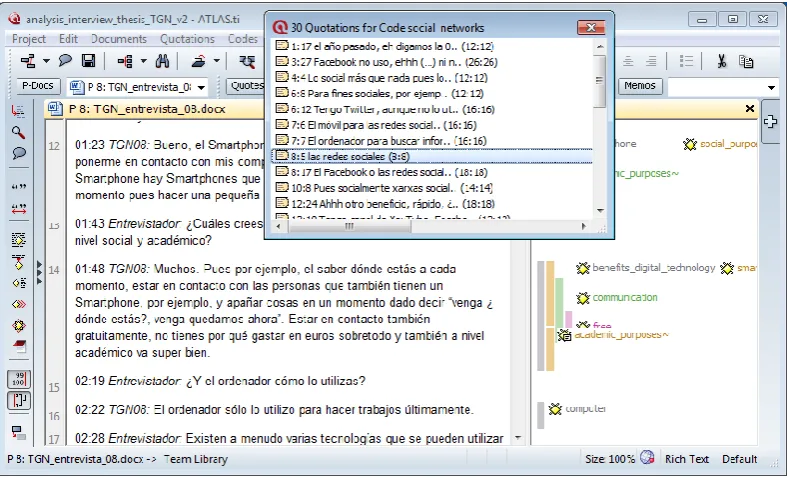
Task: Click the red arrow edit-mode icon in sidebar
Action: tap(18, 111)
